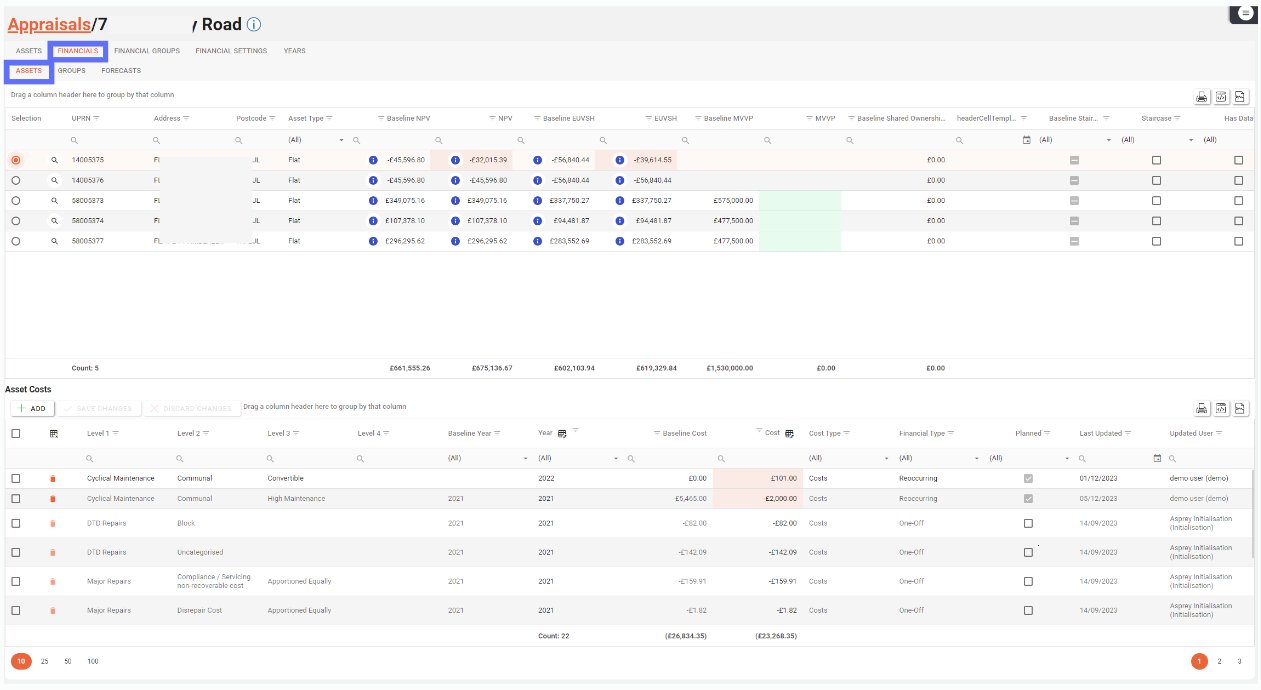The height and width of the screenshot is (690, 1261).
Task: Click the icon next to Year column header
Action: (x=563, y=433)
